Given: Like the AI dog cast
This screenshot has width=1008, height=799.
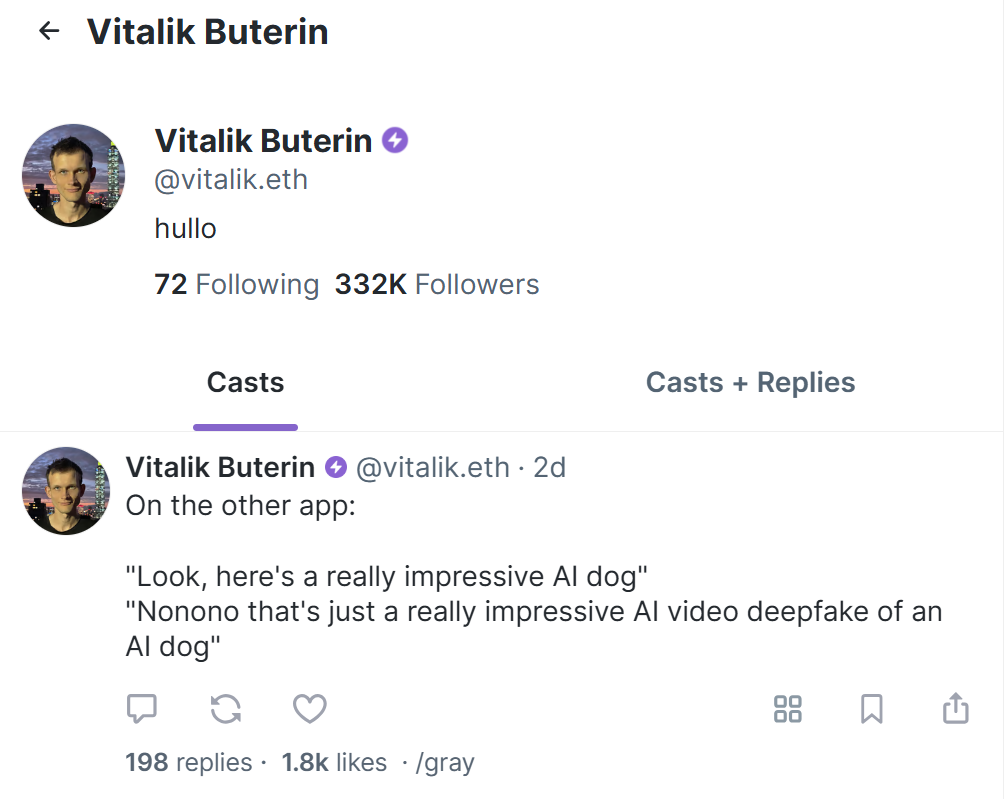Looking at the screenshot, I should [310, 709].
